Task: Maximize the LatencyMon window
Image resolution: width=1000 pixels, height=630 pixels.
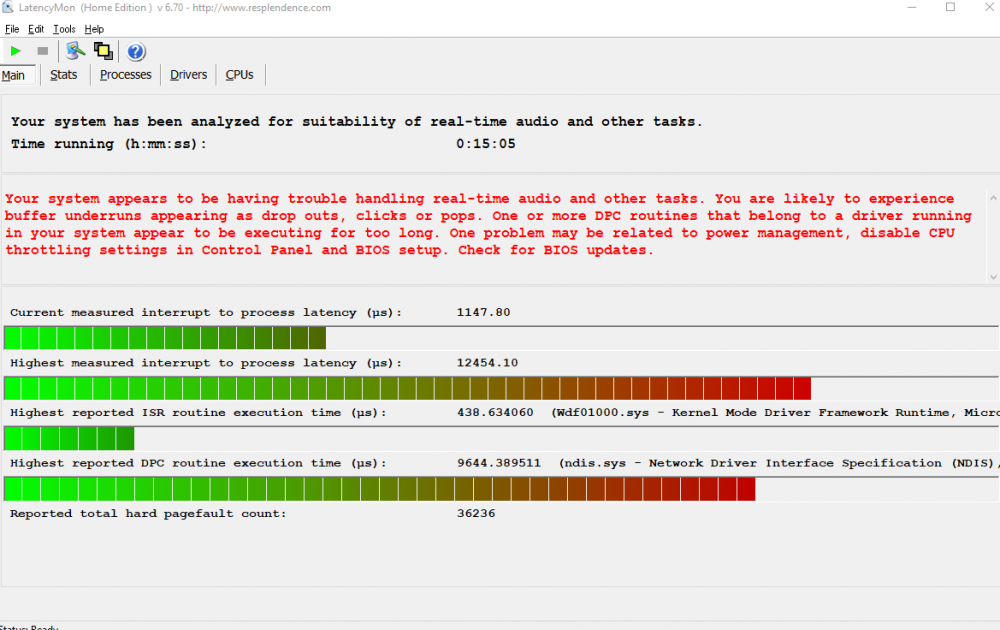Action: click(x=950, y=7)
